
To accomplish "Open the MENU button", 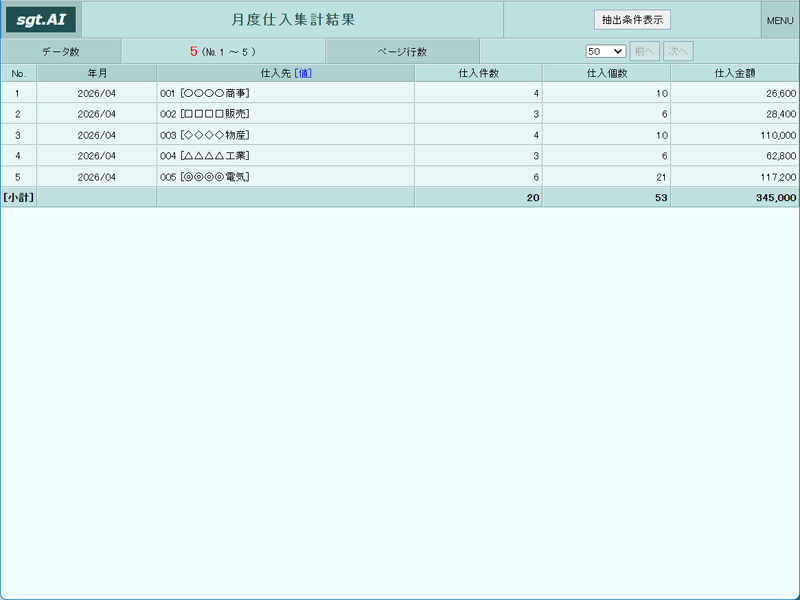I will tap(780, 20).
